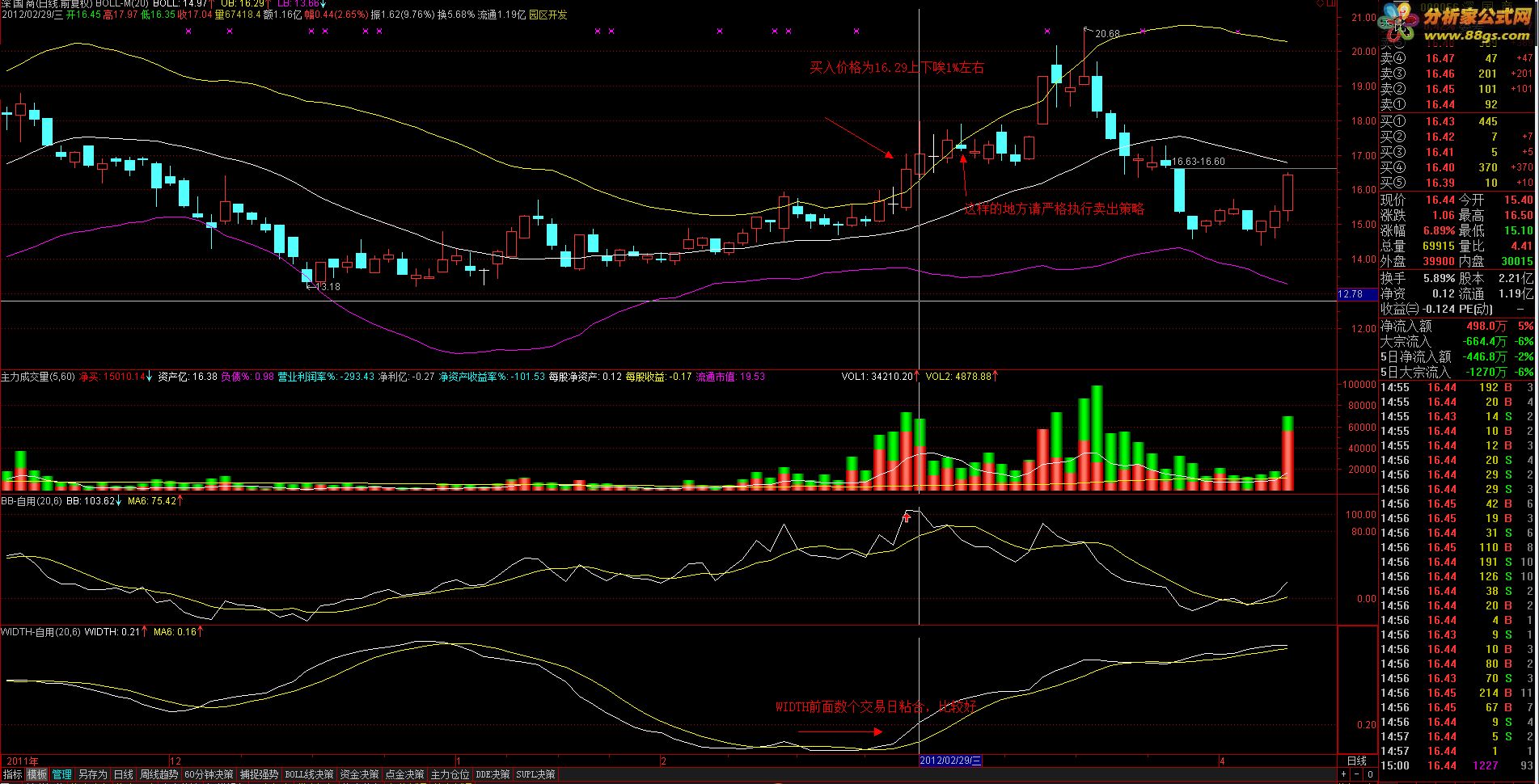Select the 买⑤ 16.39 order row

coord(1457,183)
